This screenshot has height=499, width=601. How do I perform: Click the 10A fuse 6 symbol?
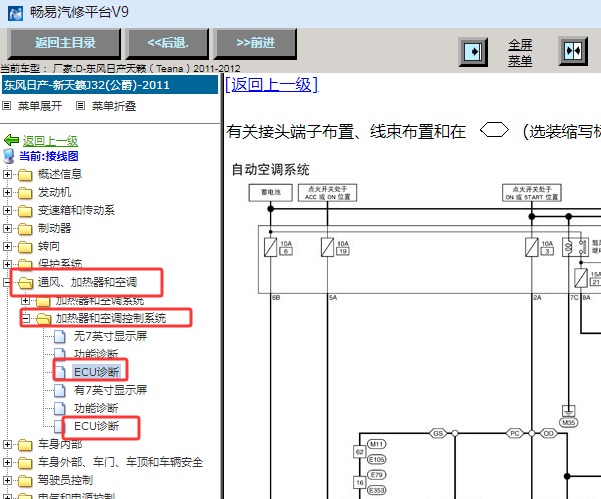(x=271, y=247)
